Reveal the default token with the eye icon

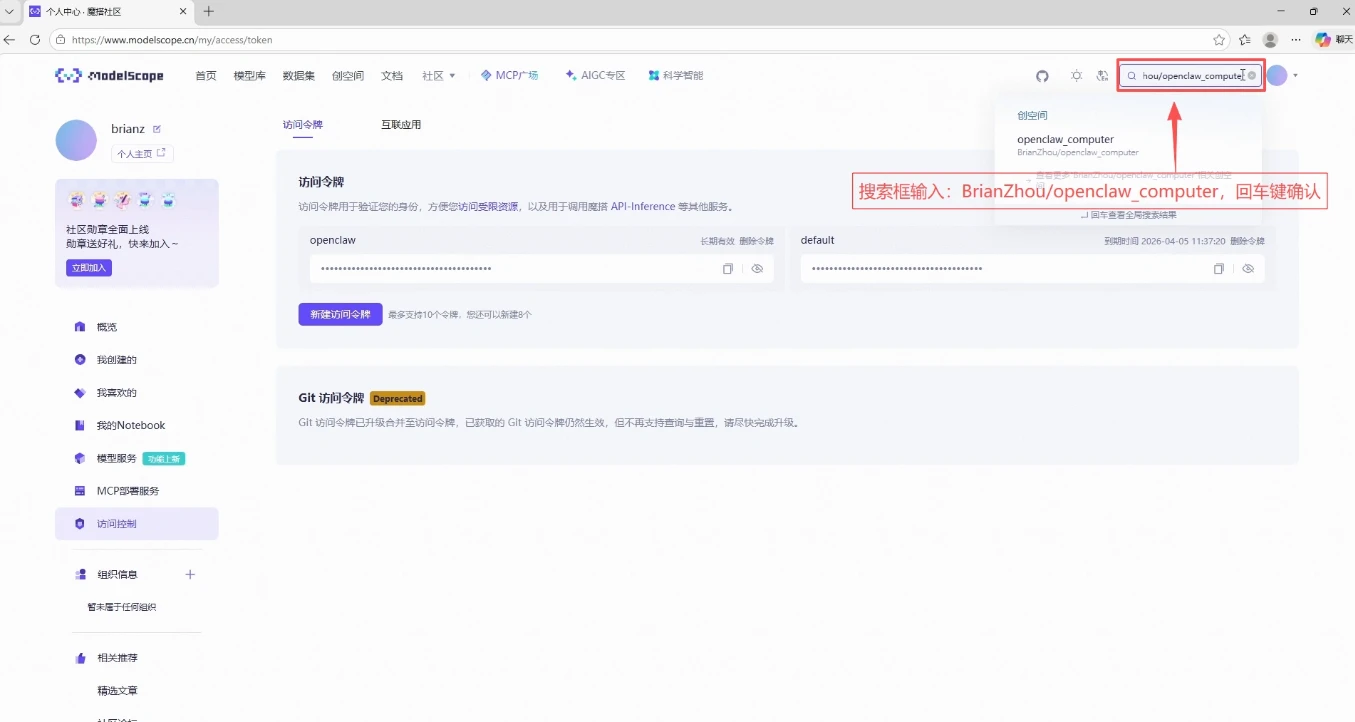[x=1248, y=268]
